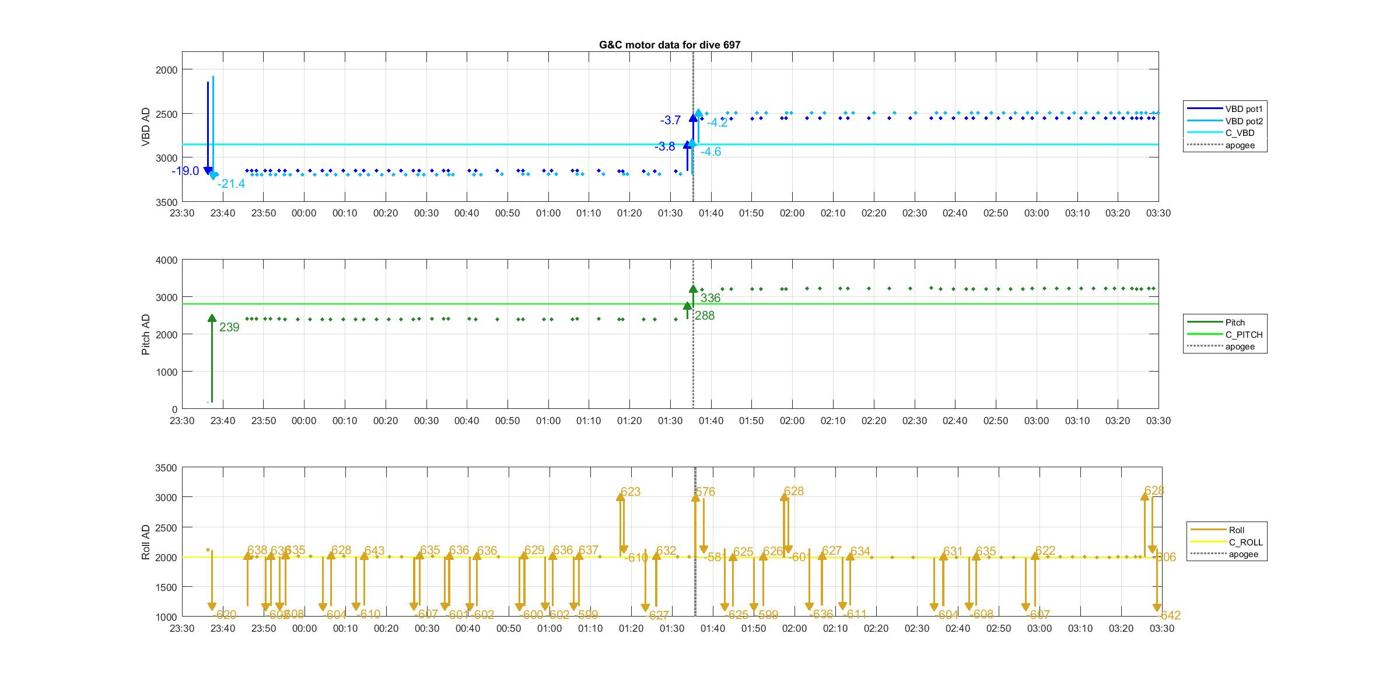Click the '-620' roll data label
1400x693 pixels.
pyautogui.click(x=224, y=615)
